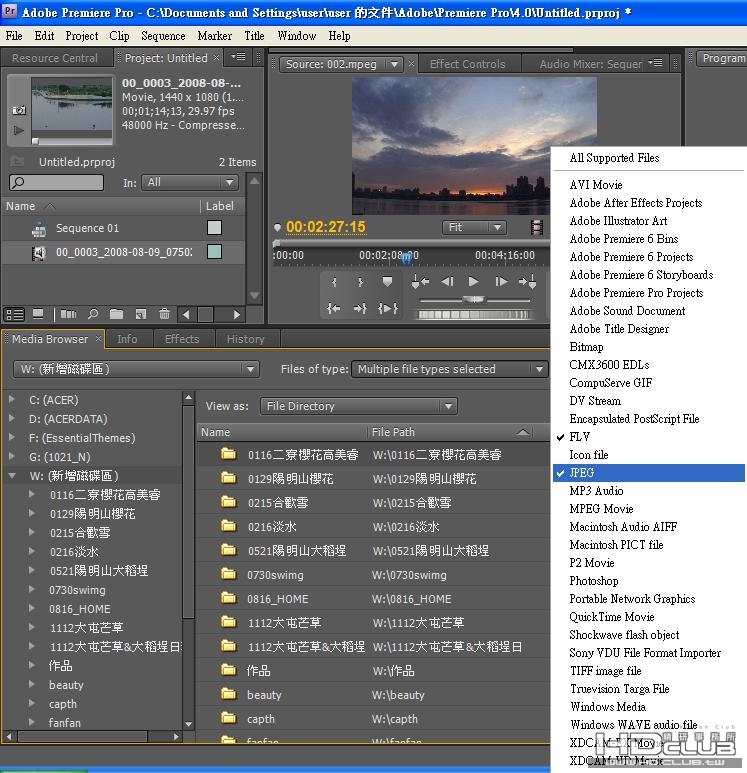Viewport: 747px width, 773px height.
Task: Click the Clear trash icon in Project panel
Action: pyautogui.click(x=164, y=314)
